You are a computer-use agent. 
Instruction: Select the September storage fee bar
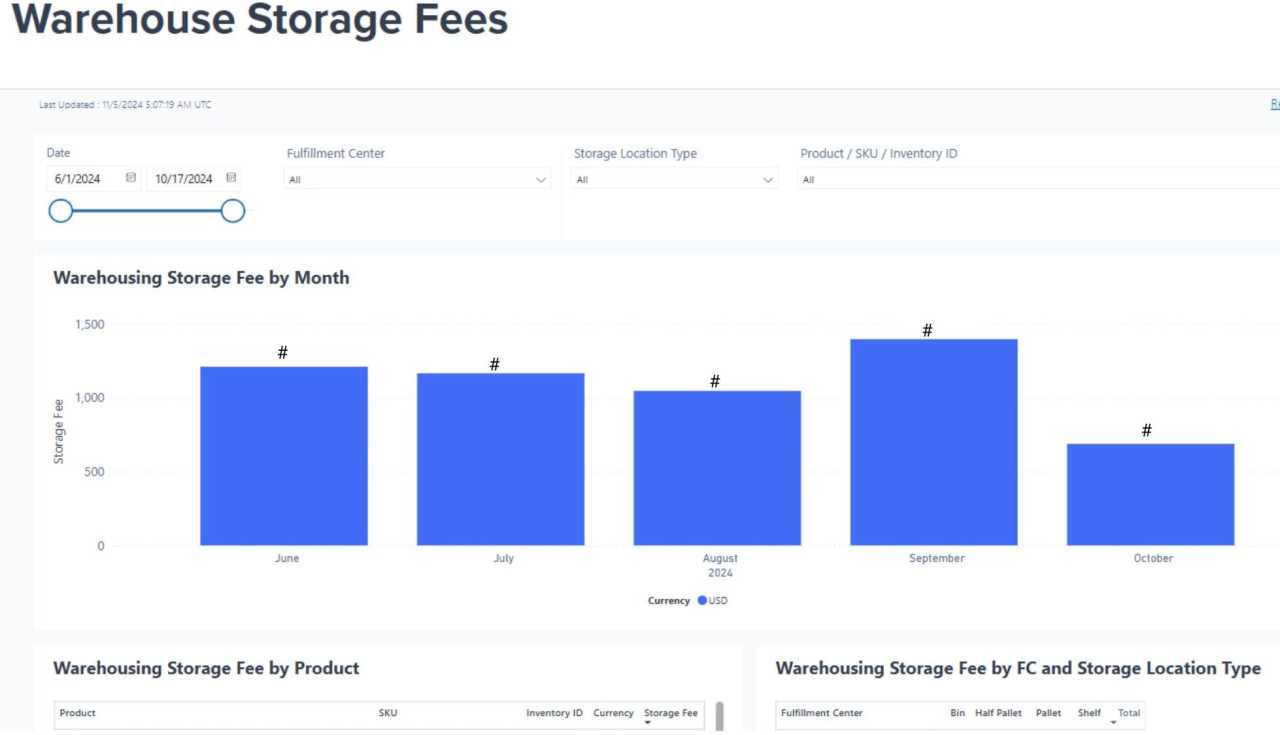(x=933, y=442)
